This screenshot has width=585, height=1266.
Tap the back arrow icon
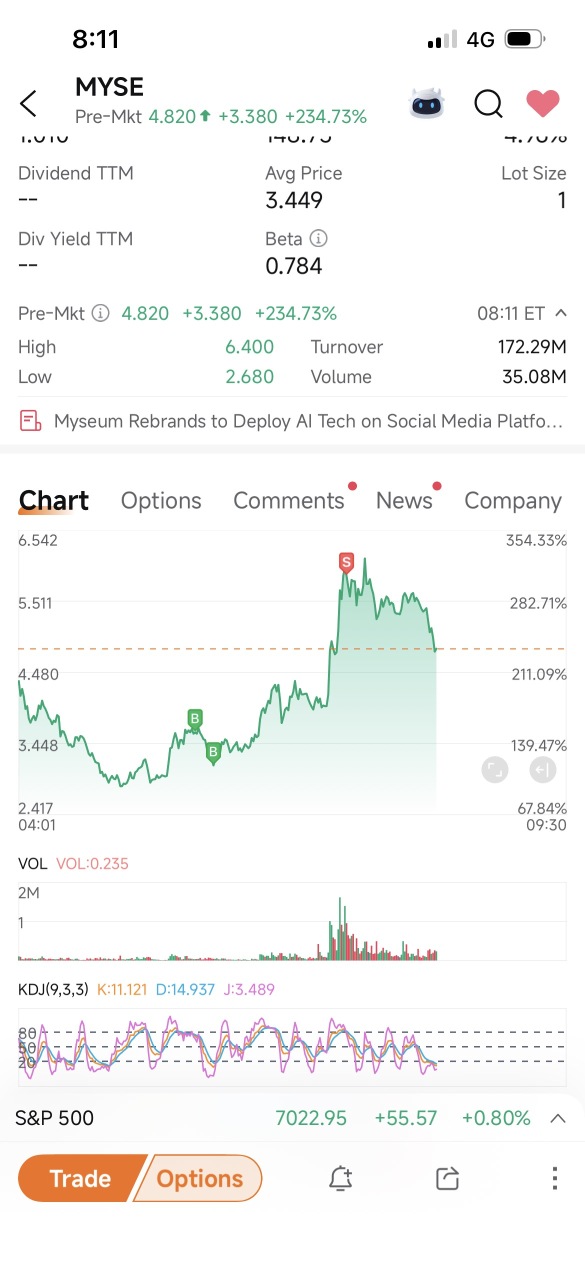(x=28, y=103)
